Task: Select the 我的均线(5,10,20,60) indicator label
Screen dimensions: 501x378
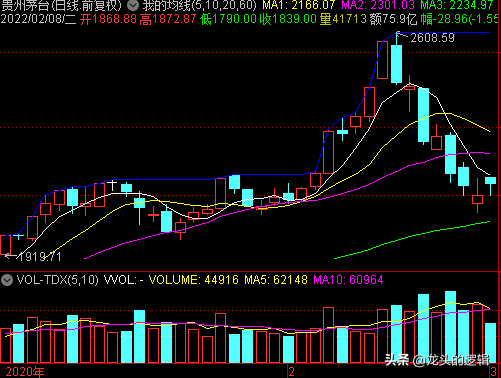Action: coord(200,5)
